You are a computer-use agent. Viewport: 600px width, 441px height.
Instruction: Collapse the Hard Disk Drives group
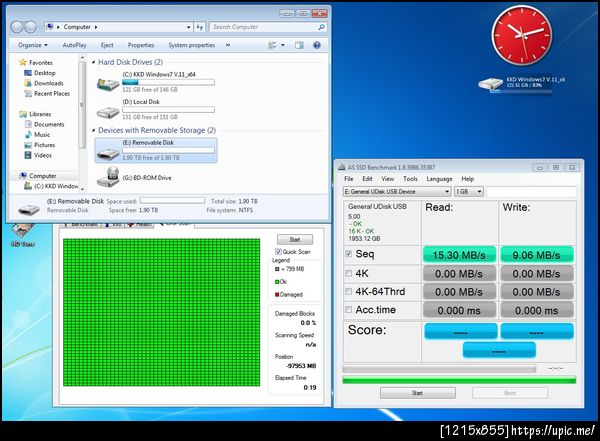click(x=94, y=62)
